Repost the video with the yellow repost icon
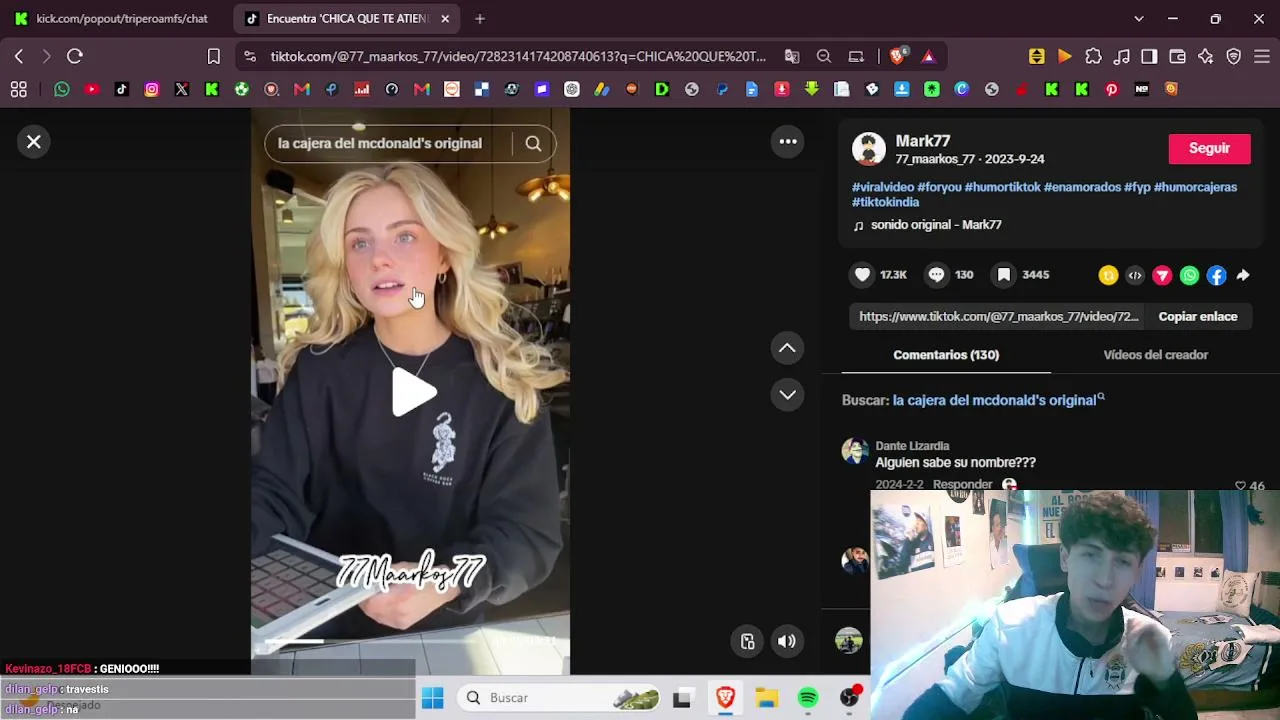 coord(1108,275)
